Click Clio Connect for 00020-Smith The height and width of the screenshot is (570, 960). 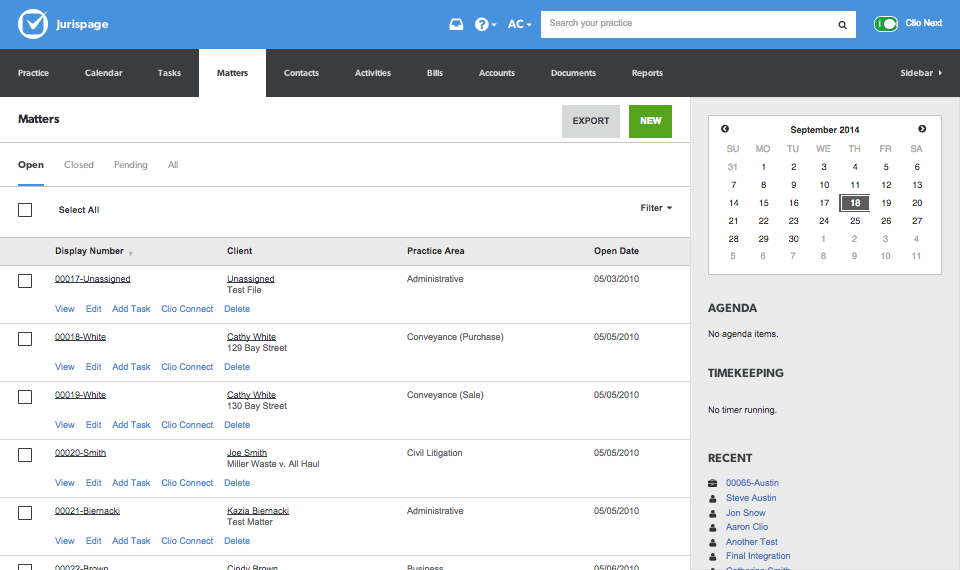pyautogui.click(x=187, y=483)
